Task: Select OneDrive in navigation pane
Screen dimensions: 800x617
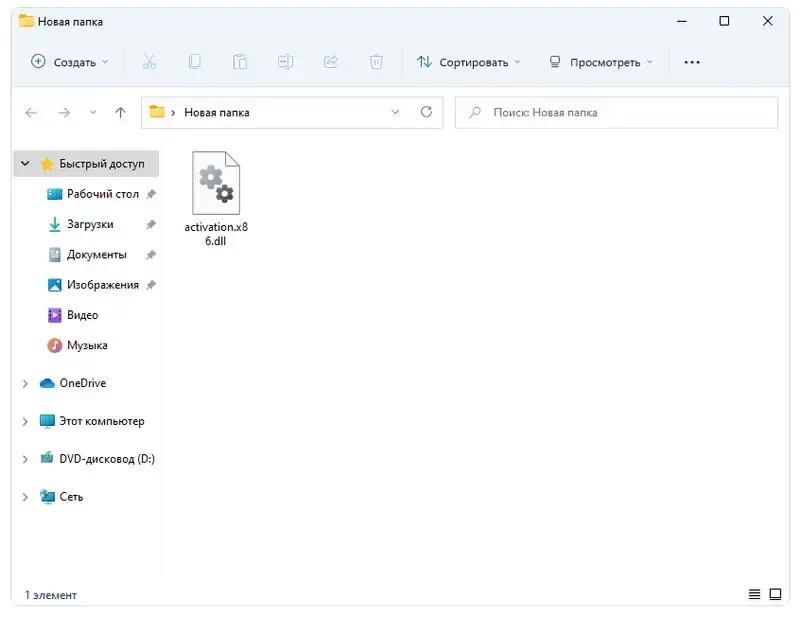Action: [73, 383]
